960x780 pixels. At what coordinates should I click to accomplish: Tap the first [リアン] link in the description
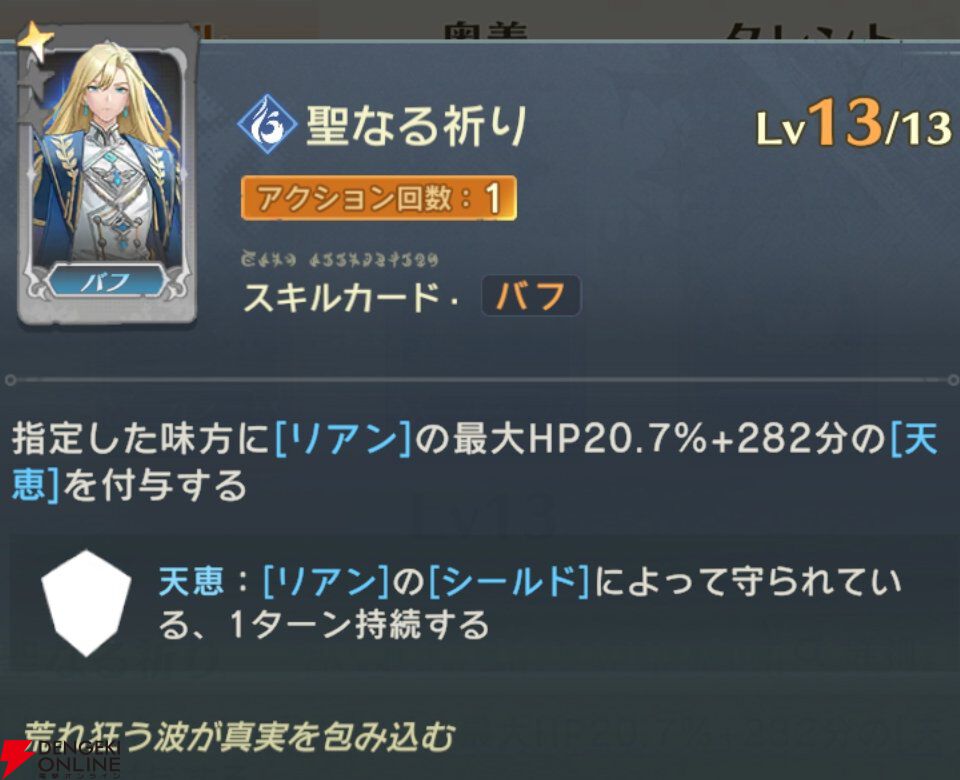343,439
